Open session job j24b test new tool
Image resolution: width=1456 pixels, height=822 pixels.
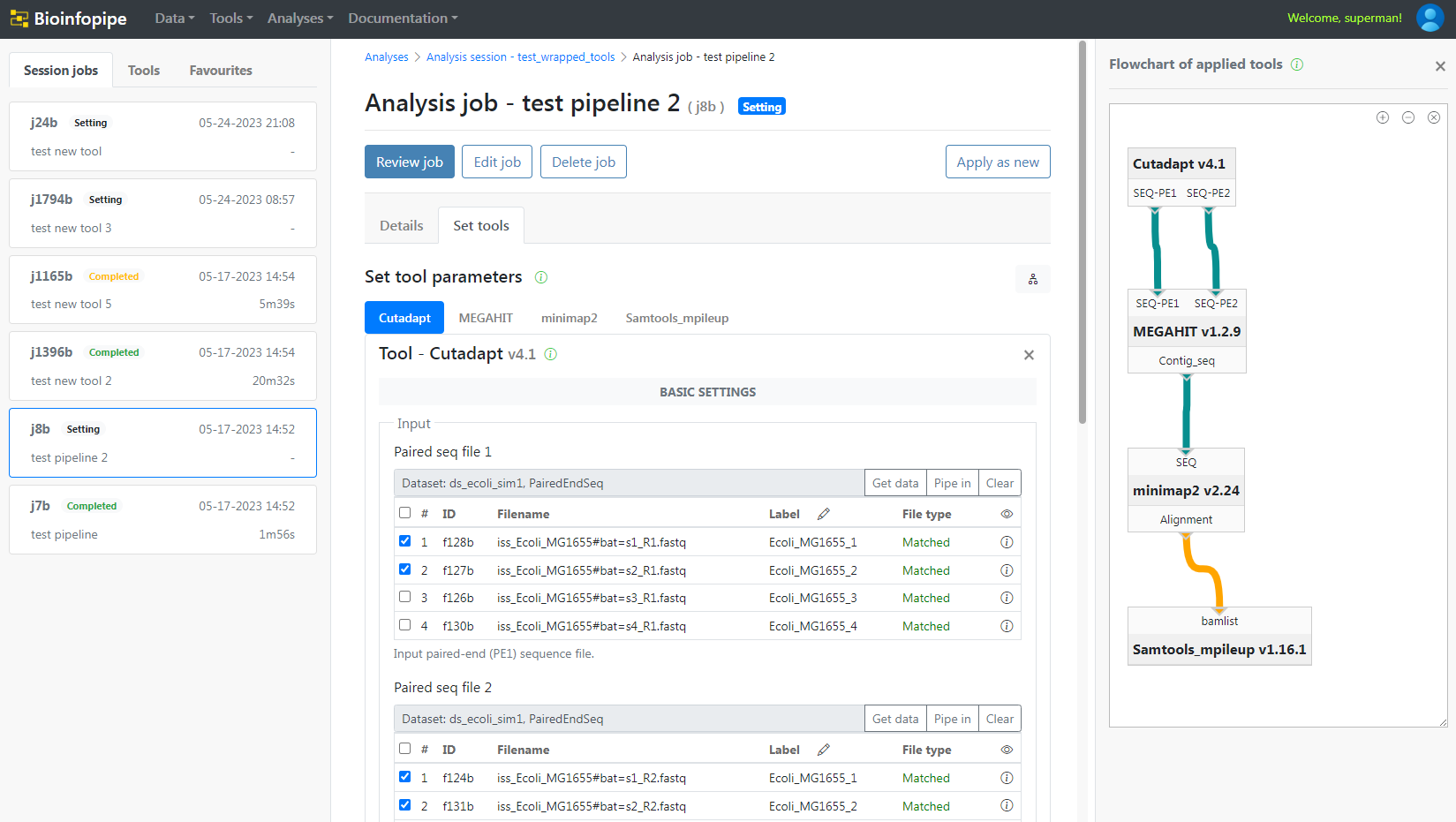click(162, 137)
